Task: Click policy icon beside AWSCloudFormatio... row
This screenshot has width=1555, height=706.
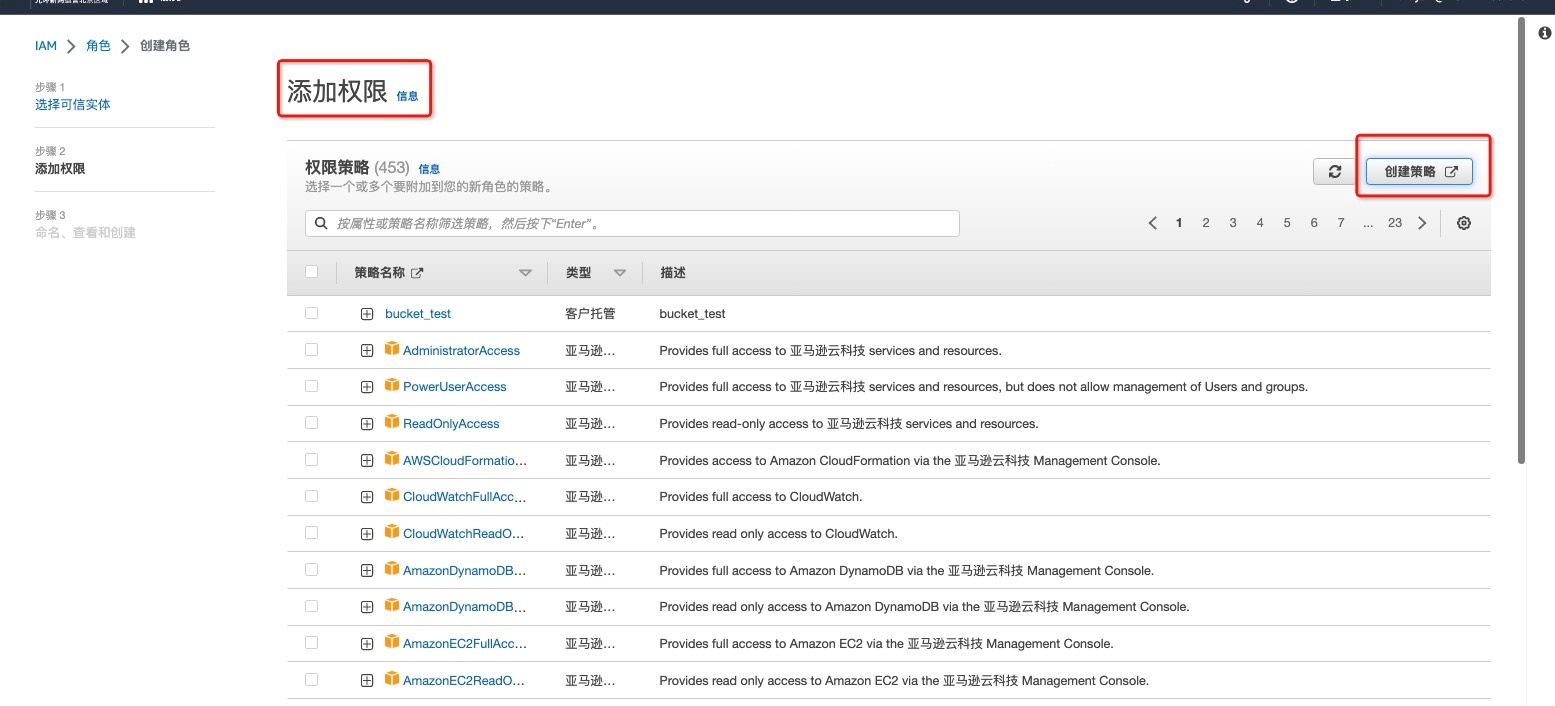Action: point(392,459)
